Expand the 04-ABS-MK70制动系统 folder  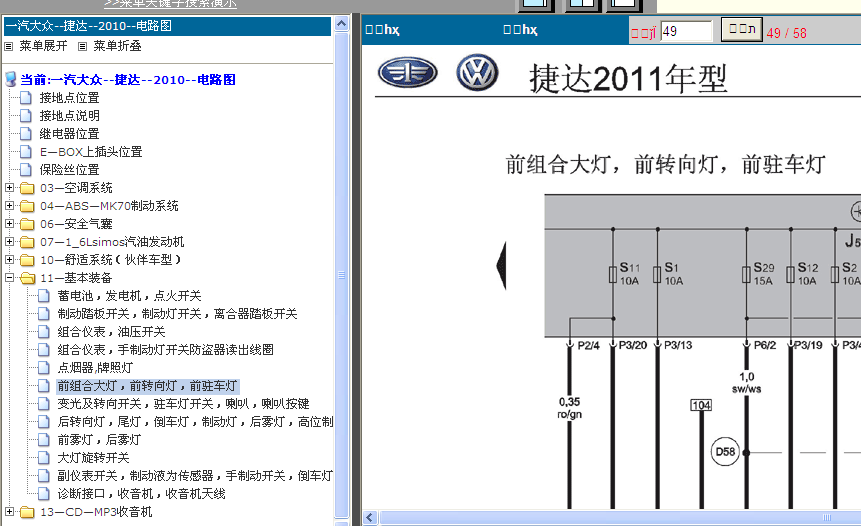pyautogui.click(x=9, y=206)
